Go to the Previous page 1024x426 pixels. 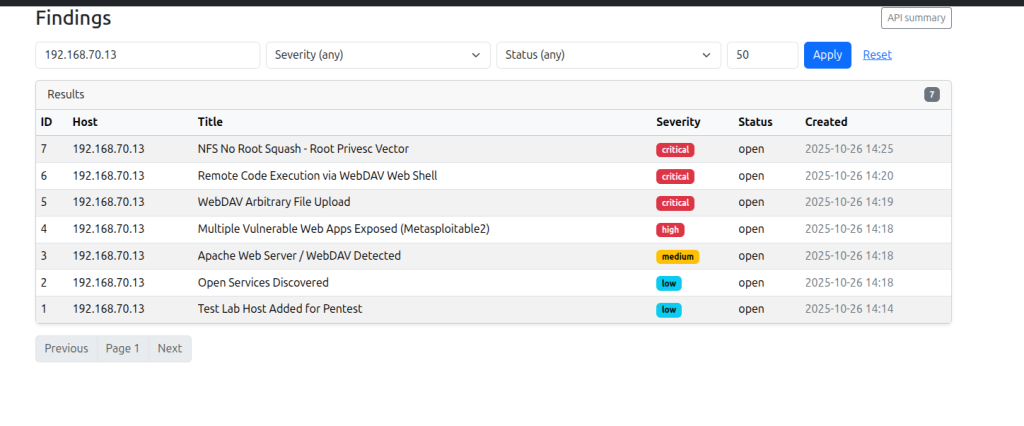pyautogui.click(x=66, y=349)
